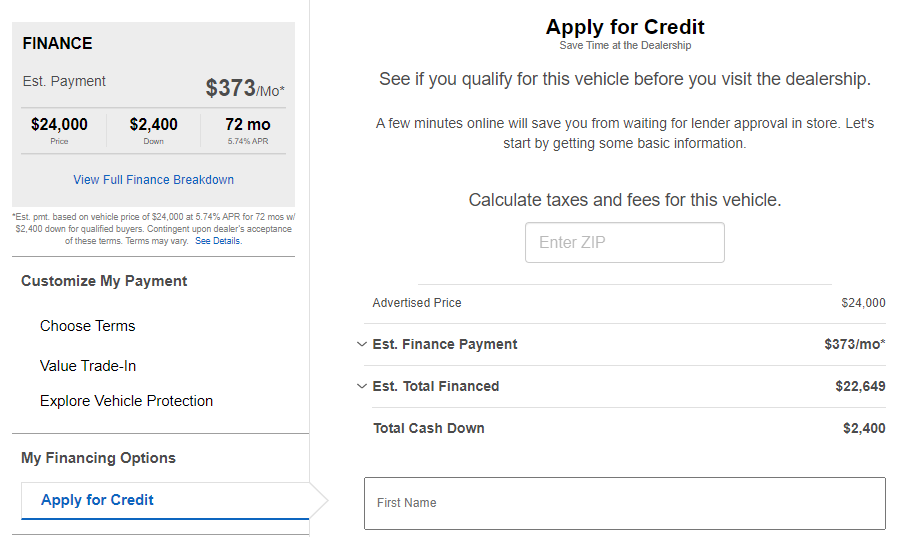Click the $373/Mo estimated payment amount

click(x=245, y=88)
